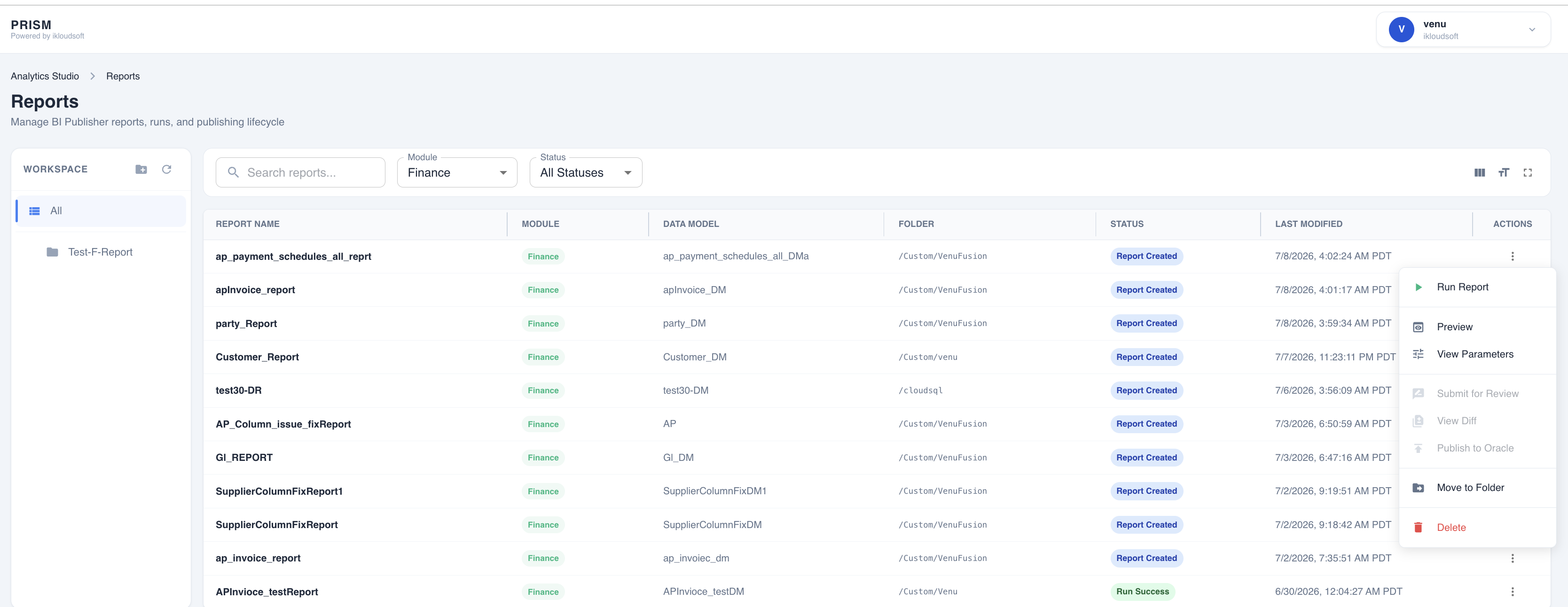The width and height of the screenshot is (1568, 607).
Task: Click AP_Column_issue_fixReport name
Action: pyautogui.click(x=283, y=424)
